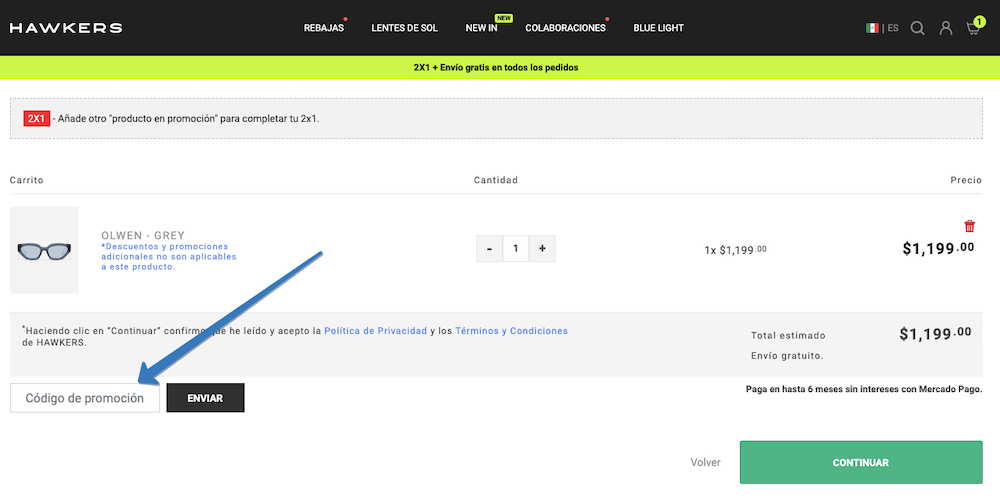Open the Rebajas menu
This screenshot has height=498, width=1000.
click(x=323, y=28)
